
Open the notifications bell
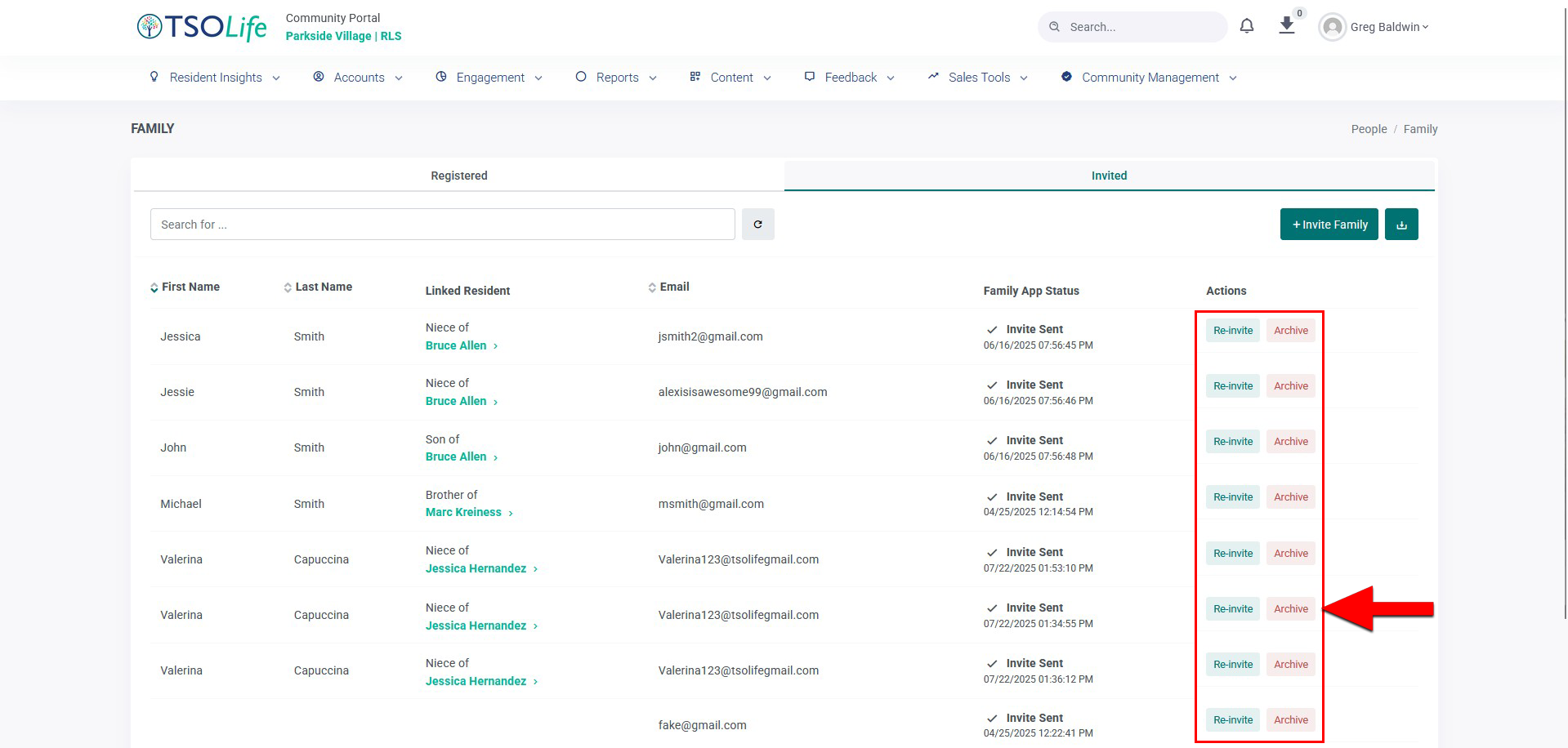[x=1247, y=26]
